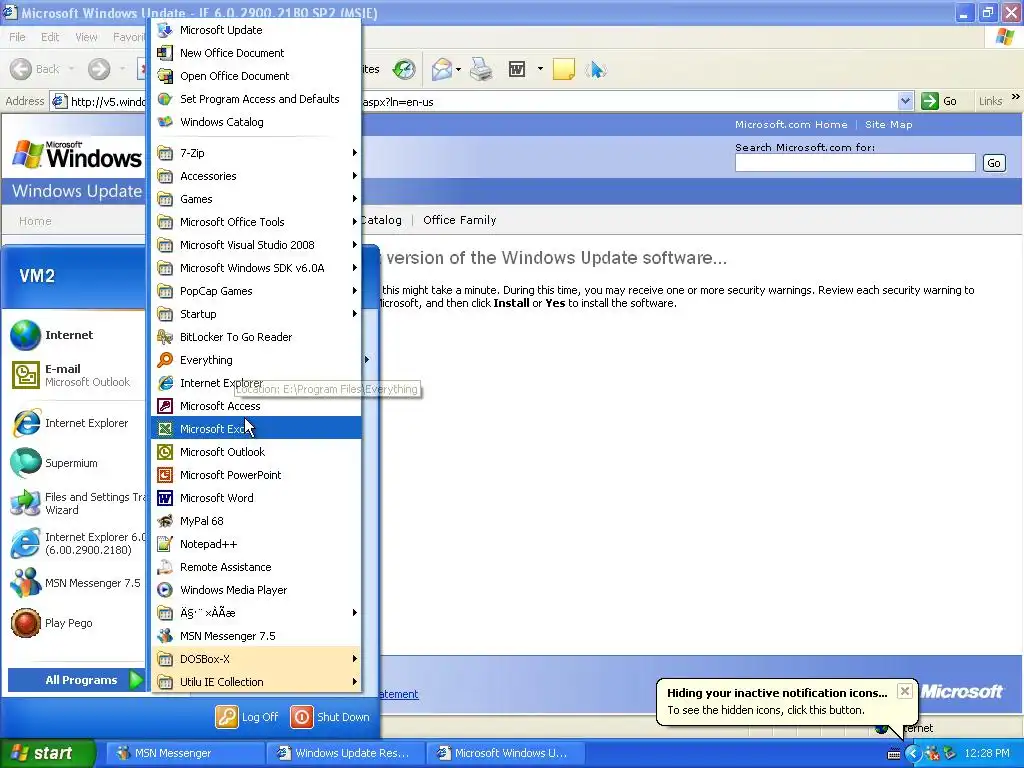The height and width of the screenshot is (768, 1024).
Task: Click MSN Messenger 7.5 icon in programs list
Action: click(165, 636)
